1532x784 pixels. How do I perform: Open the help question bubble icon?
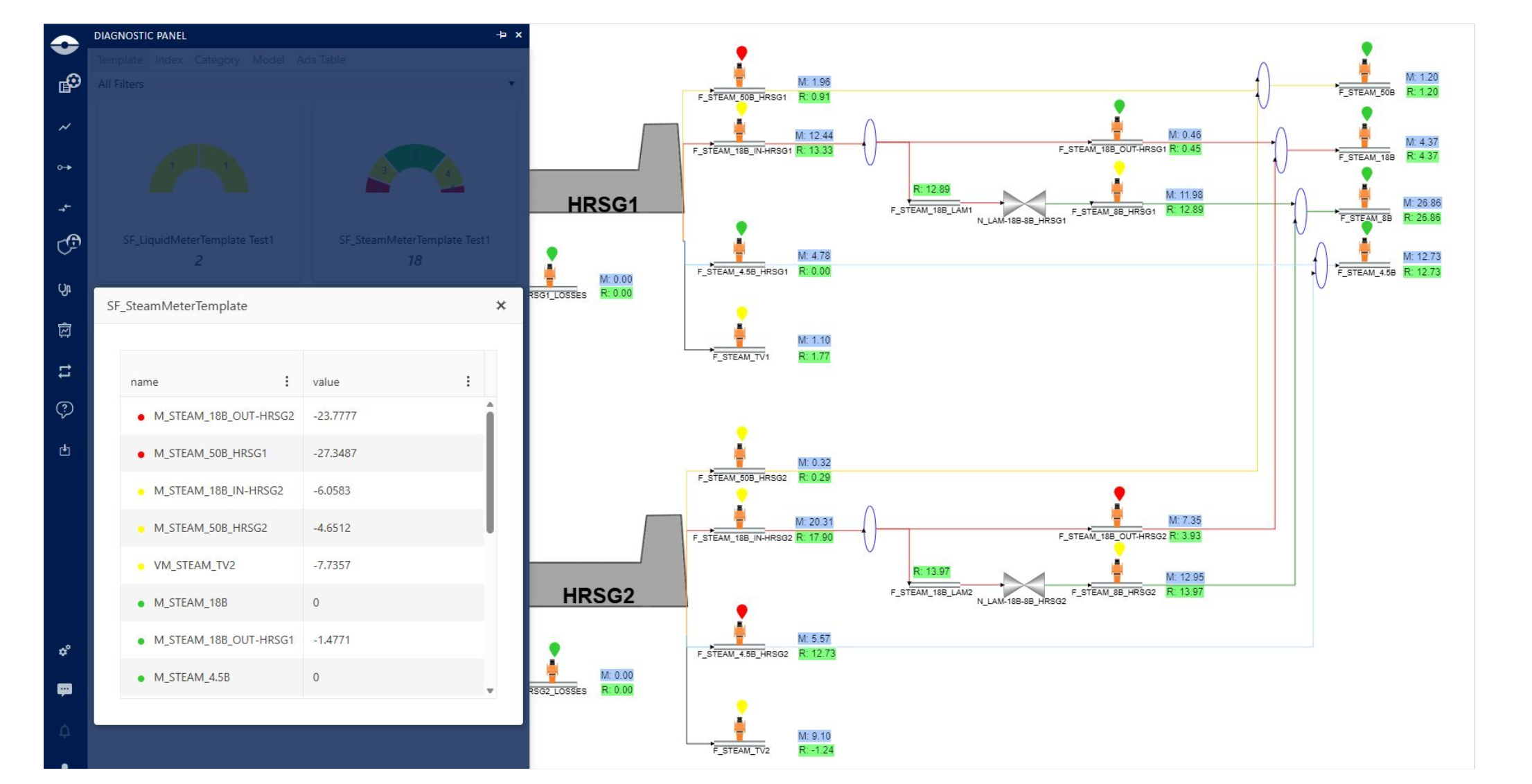tap(64, 409)
